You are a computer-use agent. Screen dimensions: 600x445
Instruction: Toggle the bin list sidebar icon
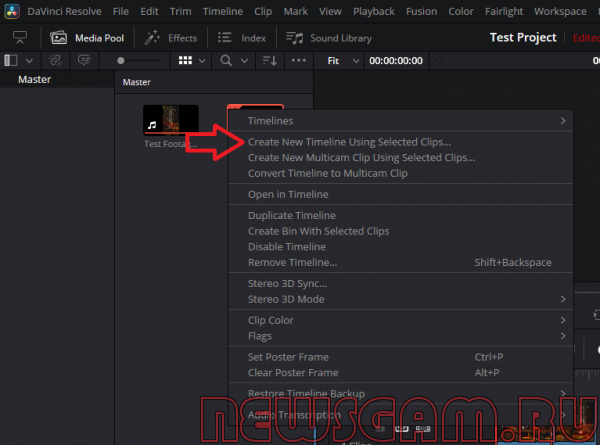tap(11, 60)
